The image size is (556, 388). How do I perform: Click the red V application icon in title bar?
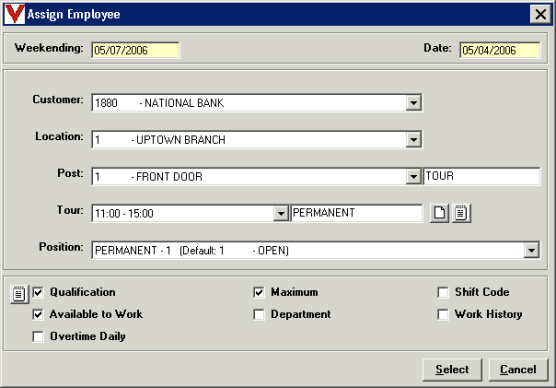(x=15, y=14)
